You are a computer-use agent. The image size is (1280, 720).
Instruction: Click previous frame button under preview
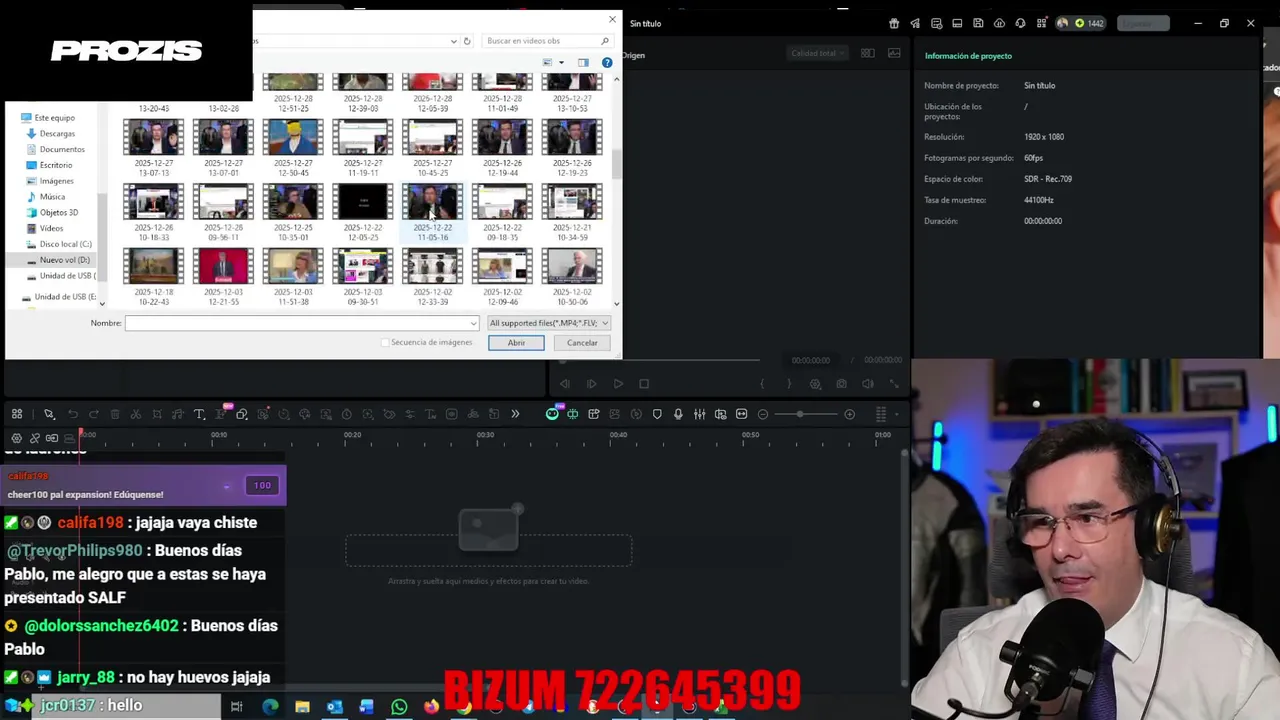(565, 384)
